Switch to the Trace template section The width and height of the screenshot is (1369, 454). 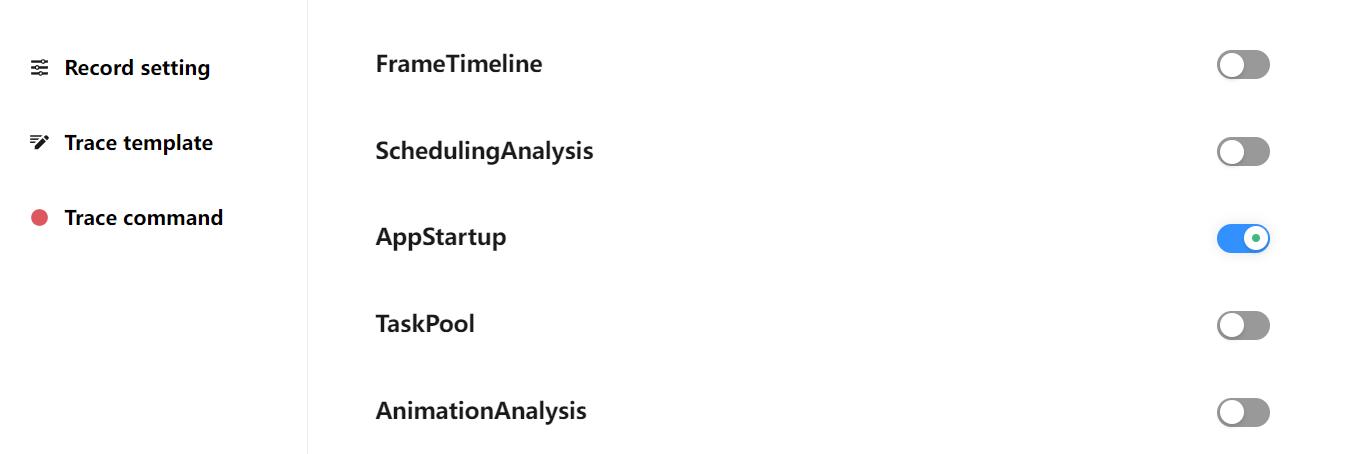138,143
